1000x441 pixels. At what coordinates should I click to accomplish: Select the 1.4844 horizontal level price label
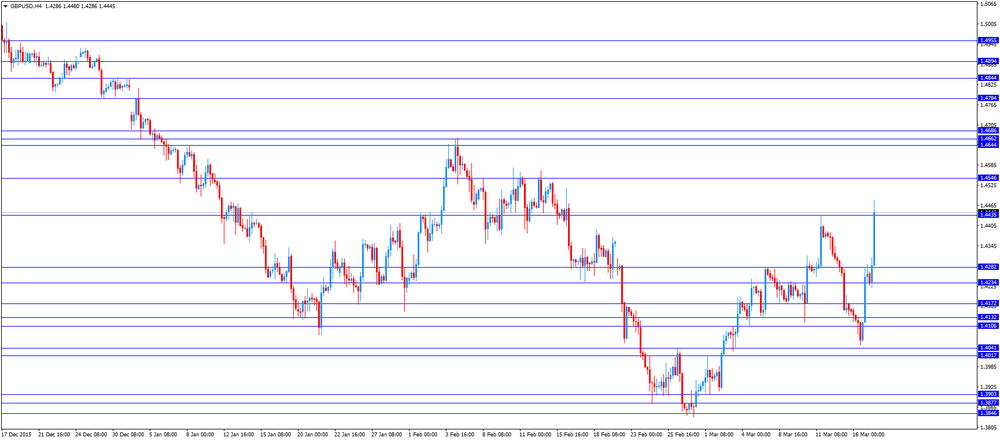click(x=988, y=78)
